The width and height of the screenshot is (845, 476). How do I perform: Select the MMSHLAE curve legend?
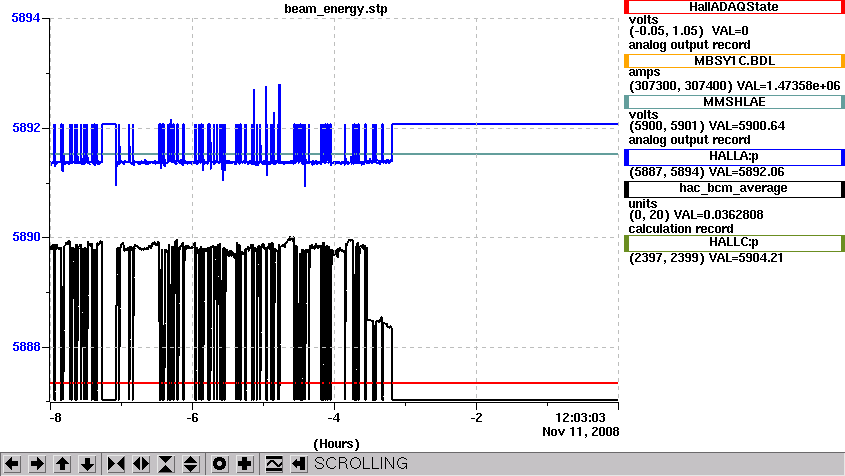click(x=734, y=102)
